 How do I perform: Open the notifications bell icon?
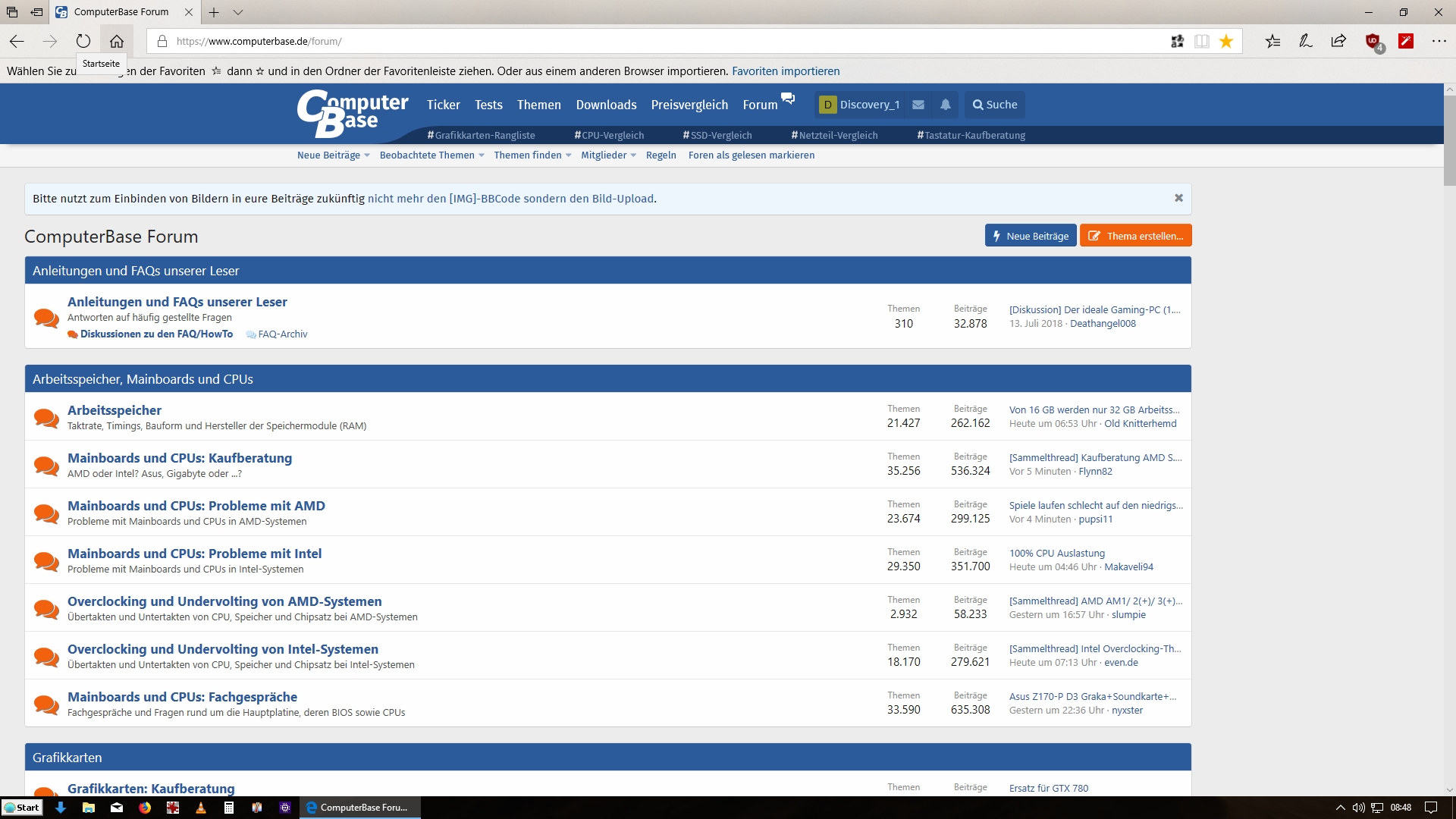click(x=946, y=105)
